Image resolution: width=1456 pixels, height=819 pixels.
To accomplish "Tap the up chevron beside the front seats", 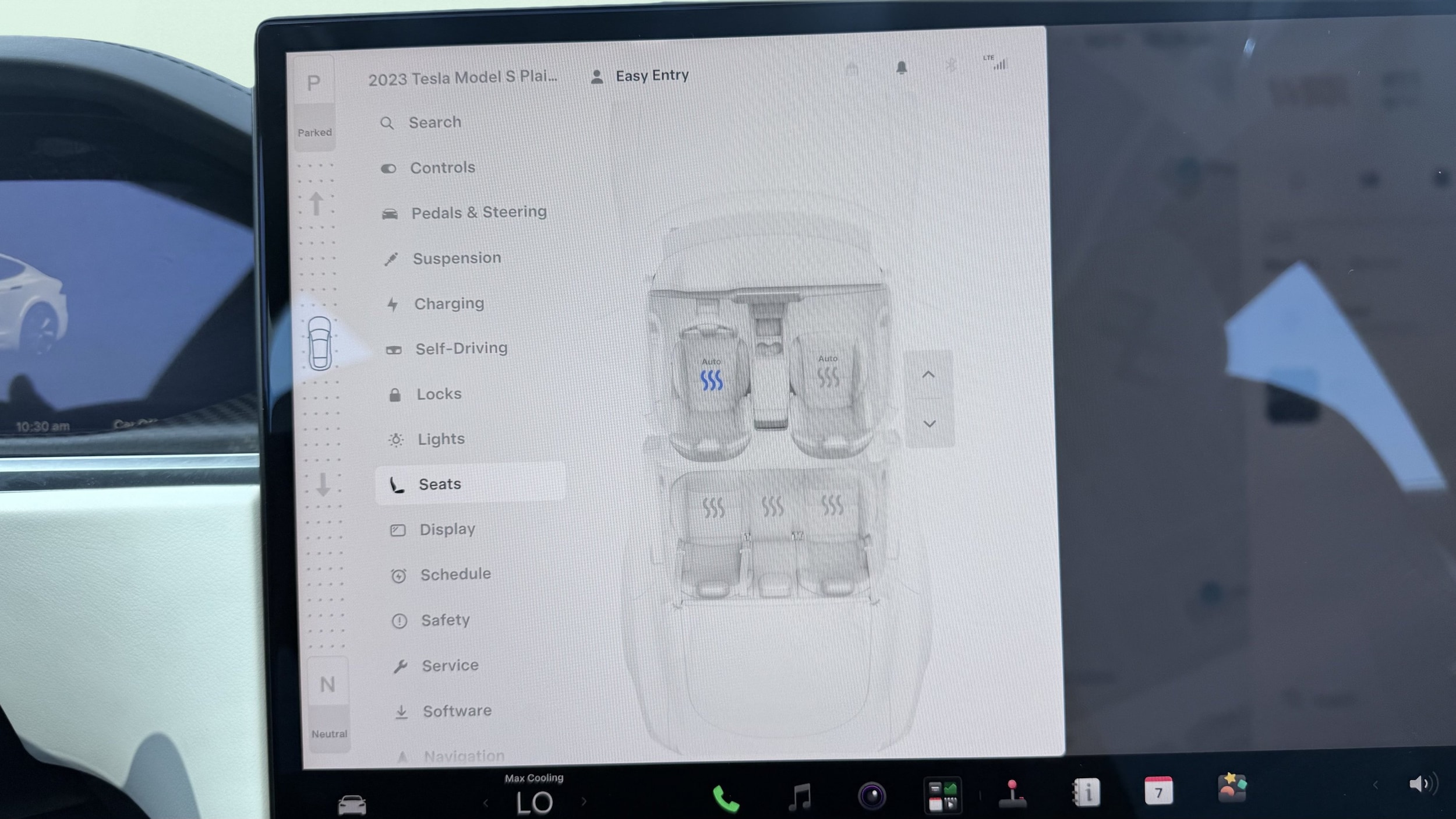I will click(x=929, y=375).
